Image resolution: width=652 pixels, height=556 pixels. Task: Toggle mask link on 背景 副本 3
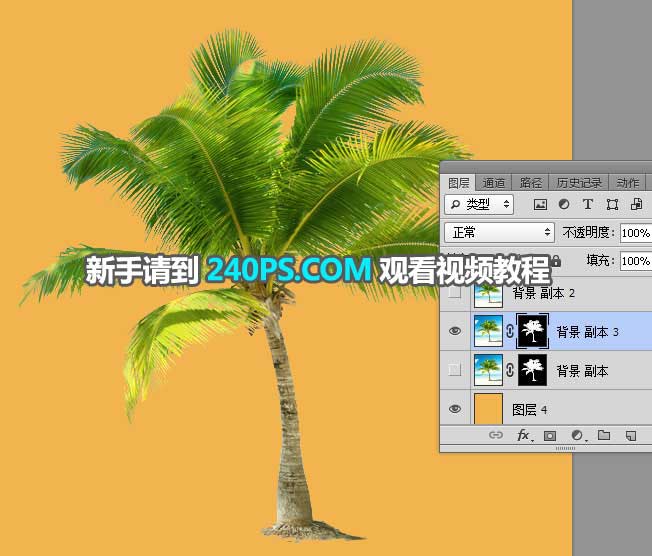tap(510, 331)
